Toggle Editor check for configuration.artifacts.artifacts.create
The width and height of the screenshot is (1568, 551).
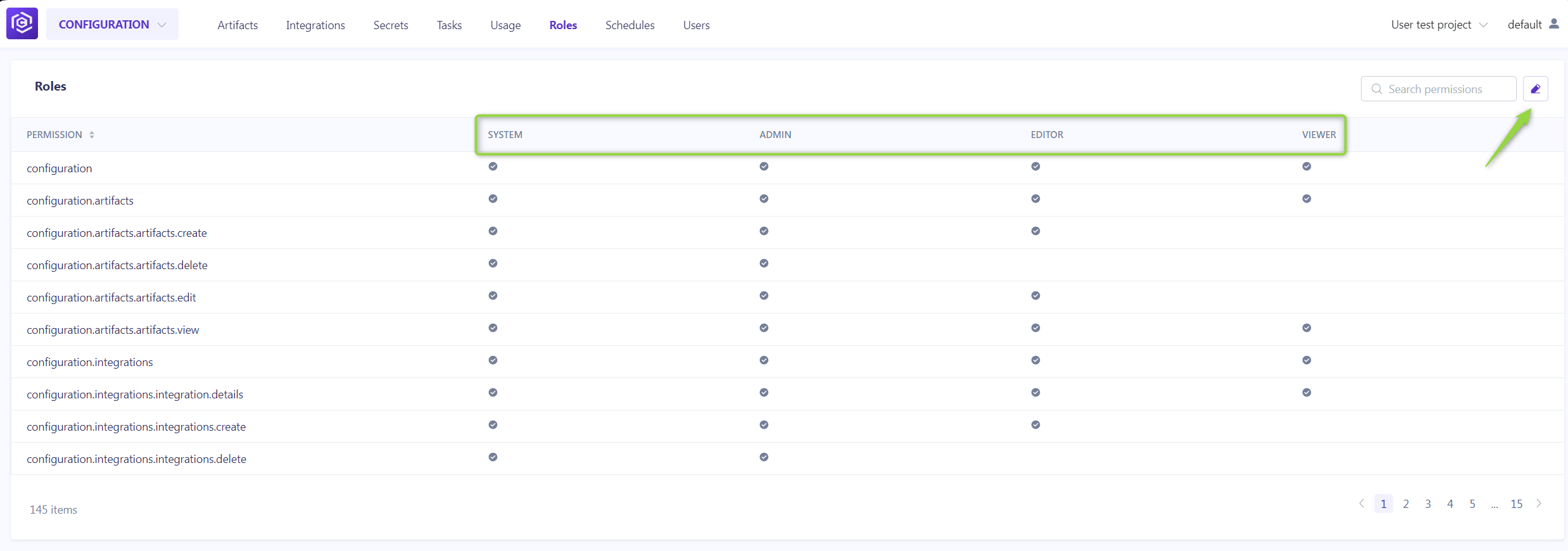[1035, 231]
